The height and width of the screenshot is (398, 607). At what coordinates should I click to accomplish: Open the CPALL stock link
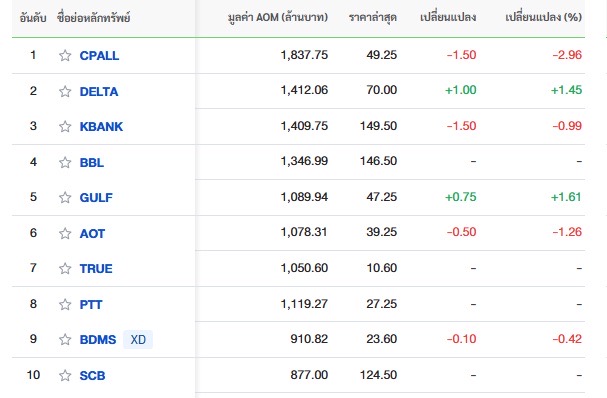(x=99, y=56)
